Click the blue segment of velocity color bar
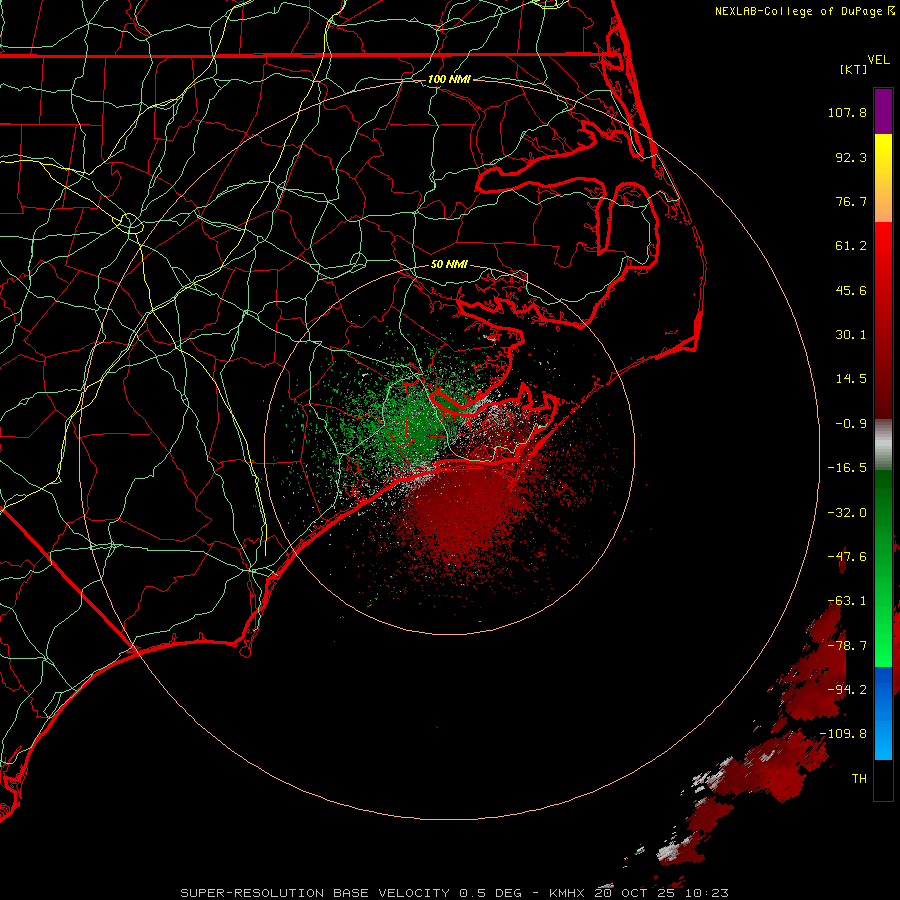The height and width of the screenshot is (900, 900). 883,713
